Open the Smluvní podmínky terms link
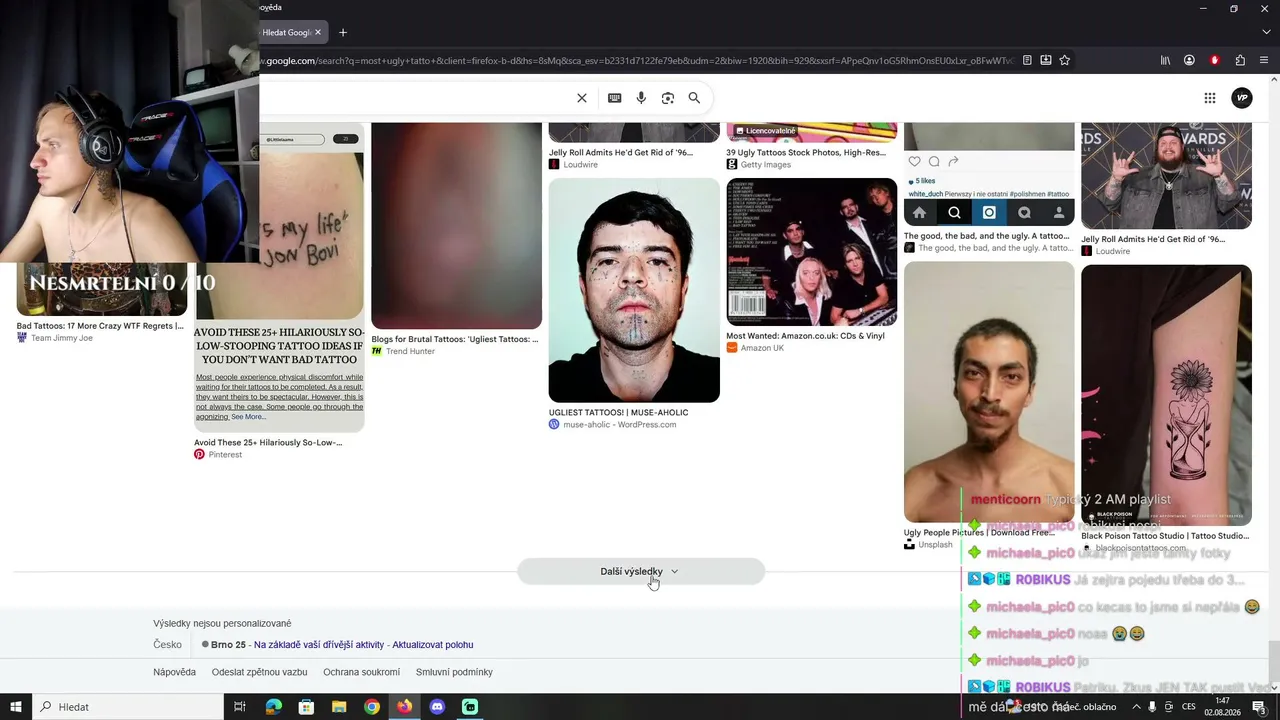The width and height of the screenshot is (1280, 720). 454,672
